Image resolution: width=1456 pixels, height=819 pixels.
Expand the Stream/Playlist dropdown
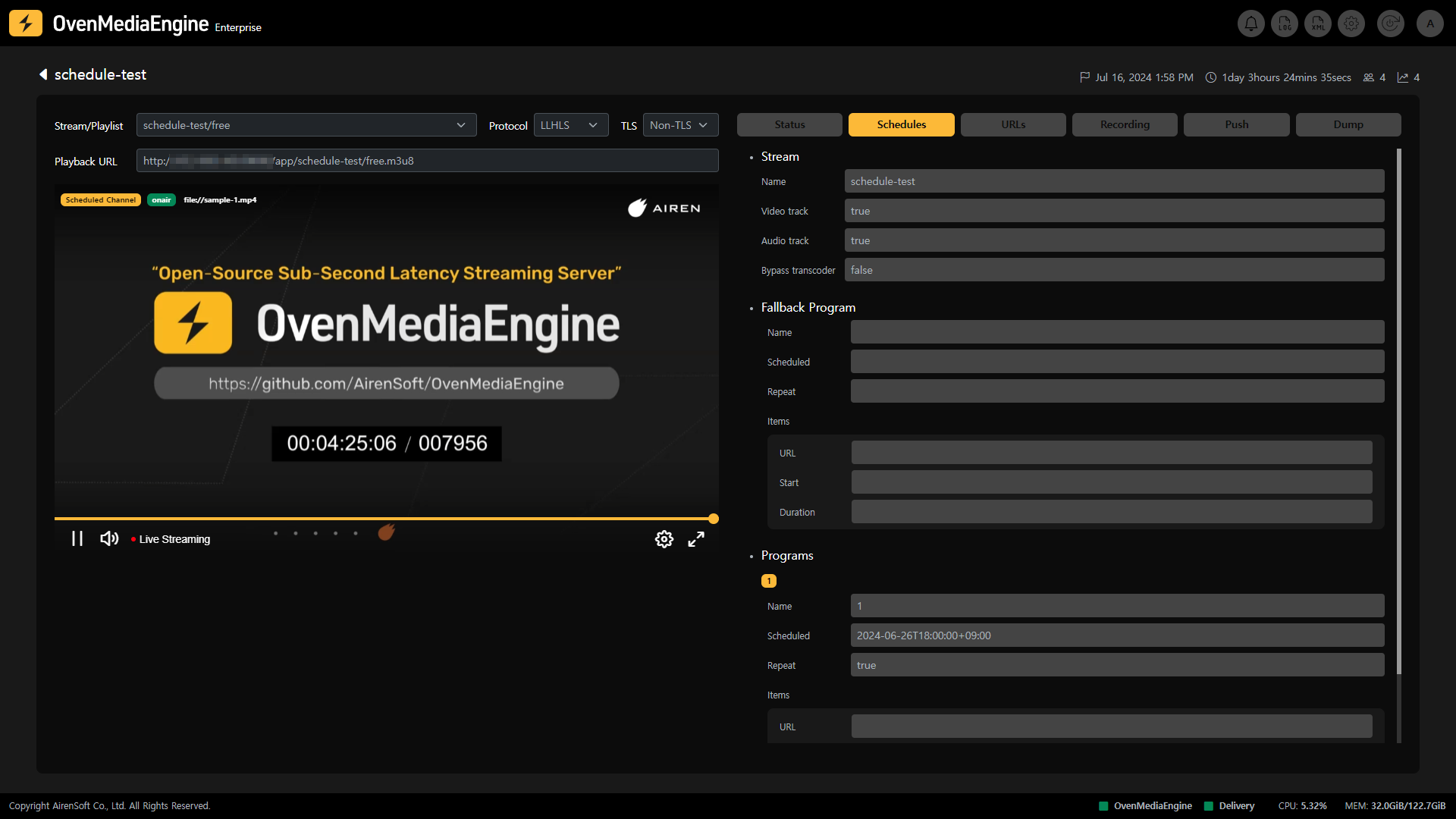306,125
